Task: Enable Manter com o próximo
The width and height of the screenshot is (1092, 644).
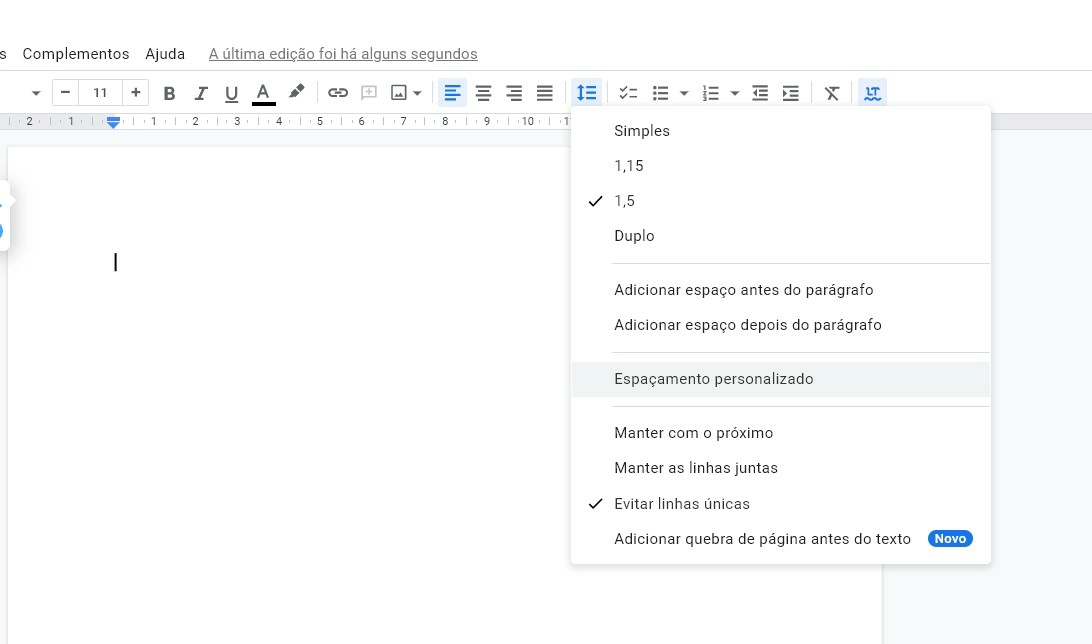Action: click(x=781, y=433)
